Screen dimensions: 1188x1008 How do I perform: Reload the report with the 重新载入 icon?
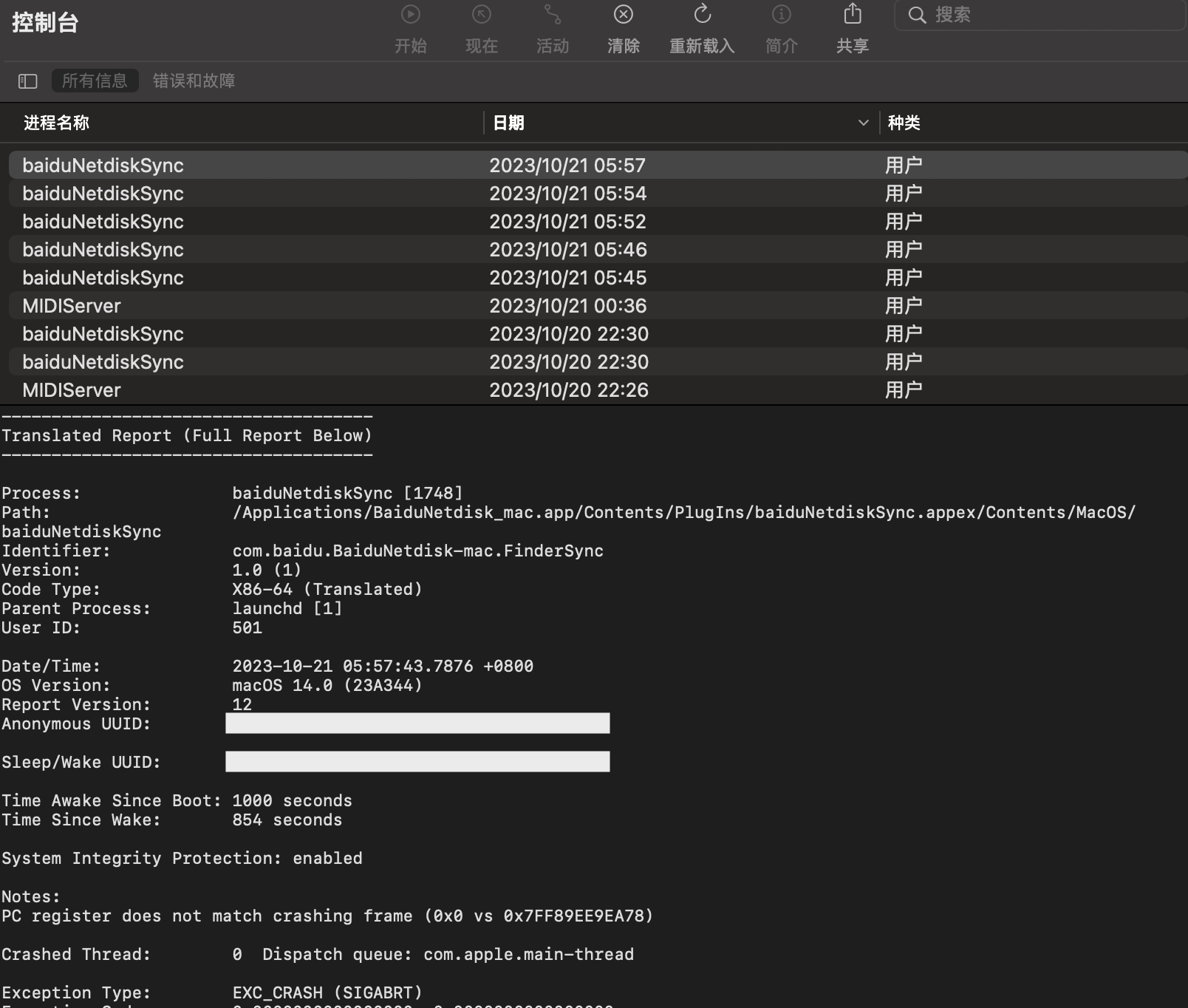[x=702, y=15]
